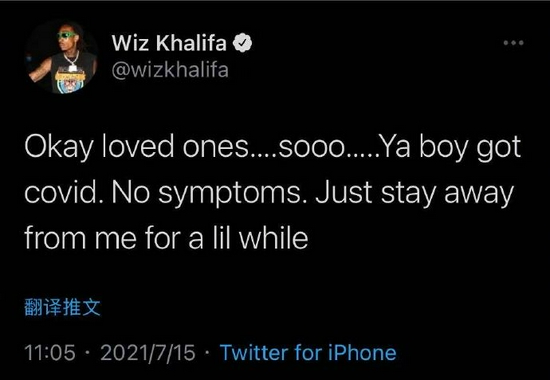Click the shirt graphic in the avatar photo

[x=70, y=81]
